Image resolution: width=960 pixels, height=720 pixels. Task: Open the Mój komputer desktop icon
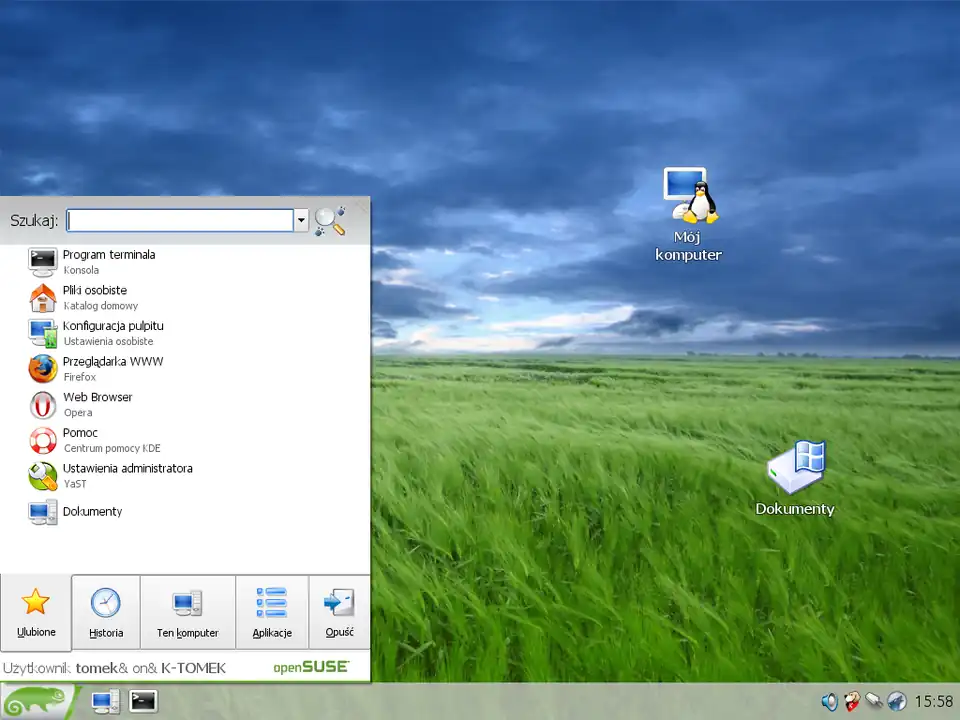tap(689, 198)
